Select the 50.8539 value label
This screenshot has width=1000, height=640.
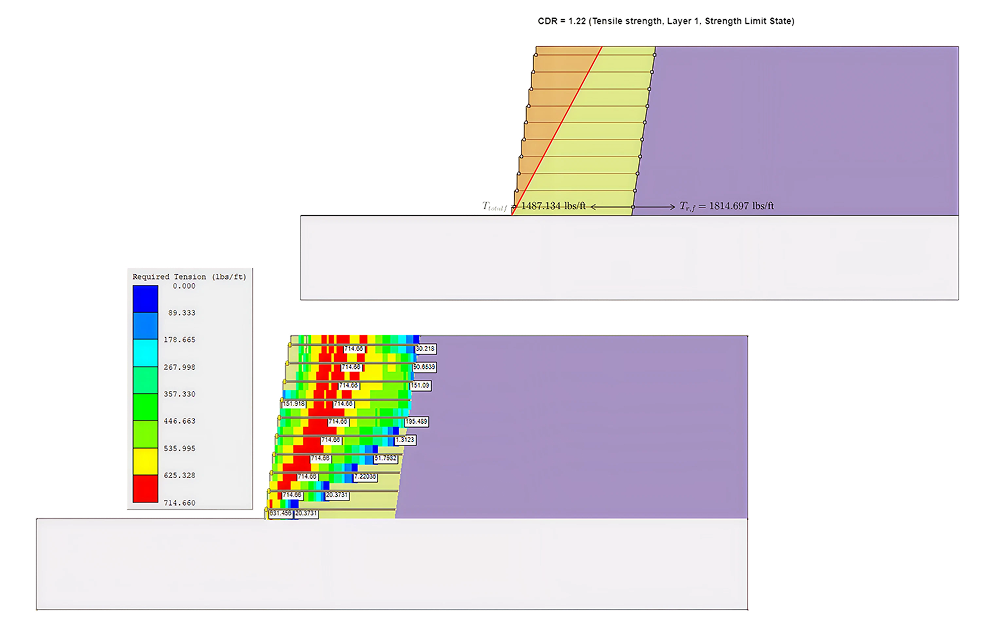[424, 367]
